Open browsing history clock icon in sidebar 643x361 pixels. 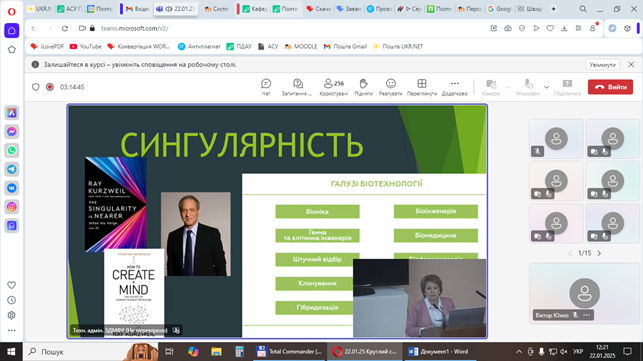coord(11,300)
